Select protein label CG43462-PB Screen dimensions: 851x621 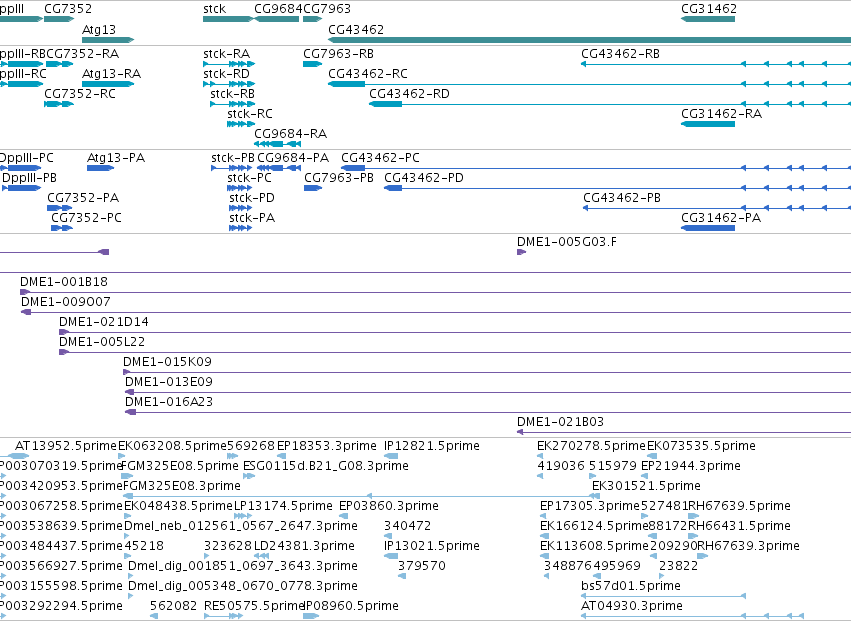point(622,198)
